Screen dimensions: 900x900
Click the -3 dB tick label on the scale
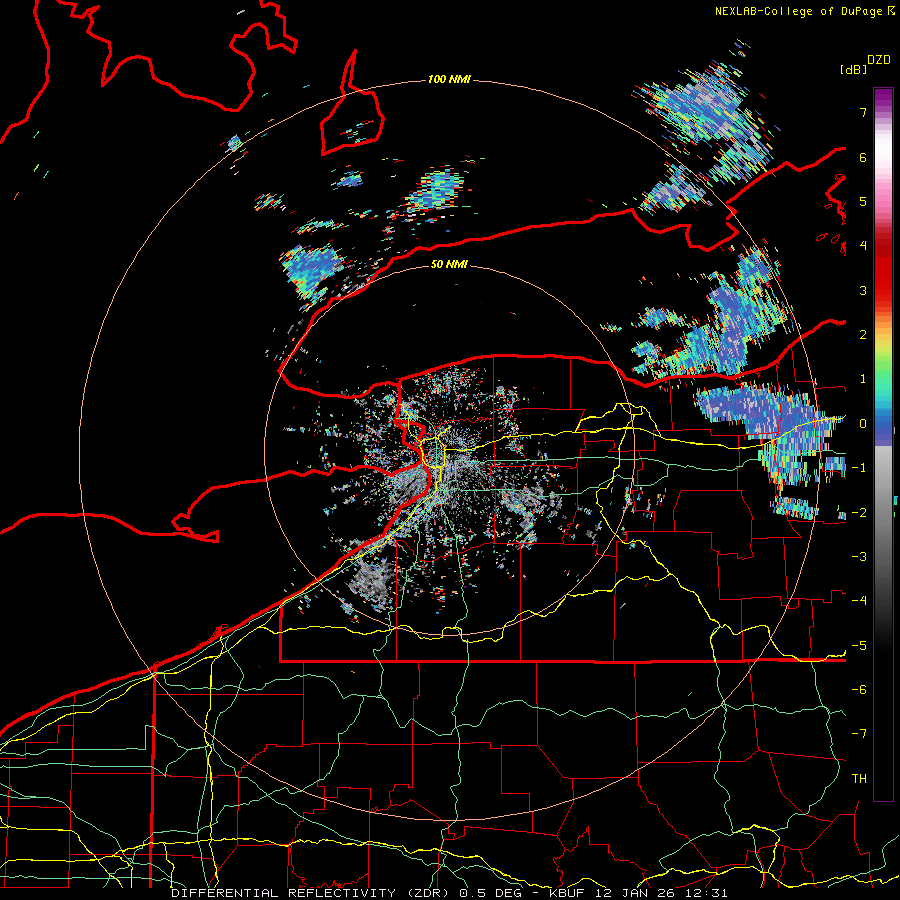pos(859,557)
